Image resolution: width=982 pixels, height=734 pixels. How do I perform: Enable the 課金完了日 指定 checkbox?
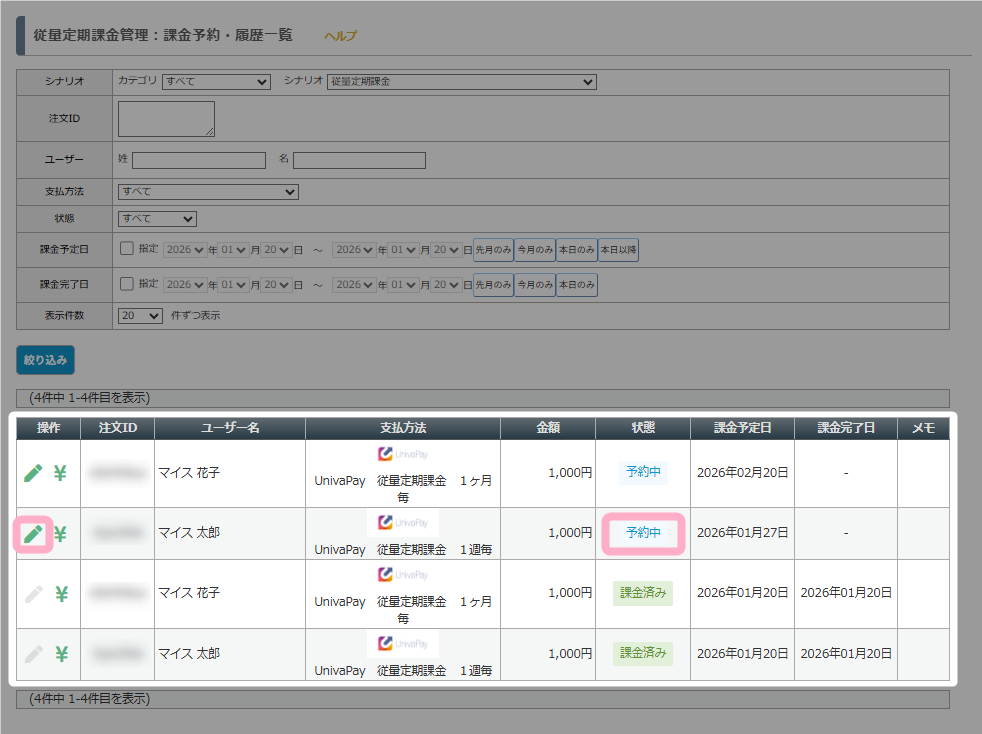(x=127, y=284)
